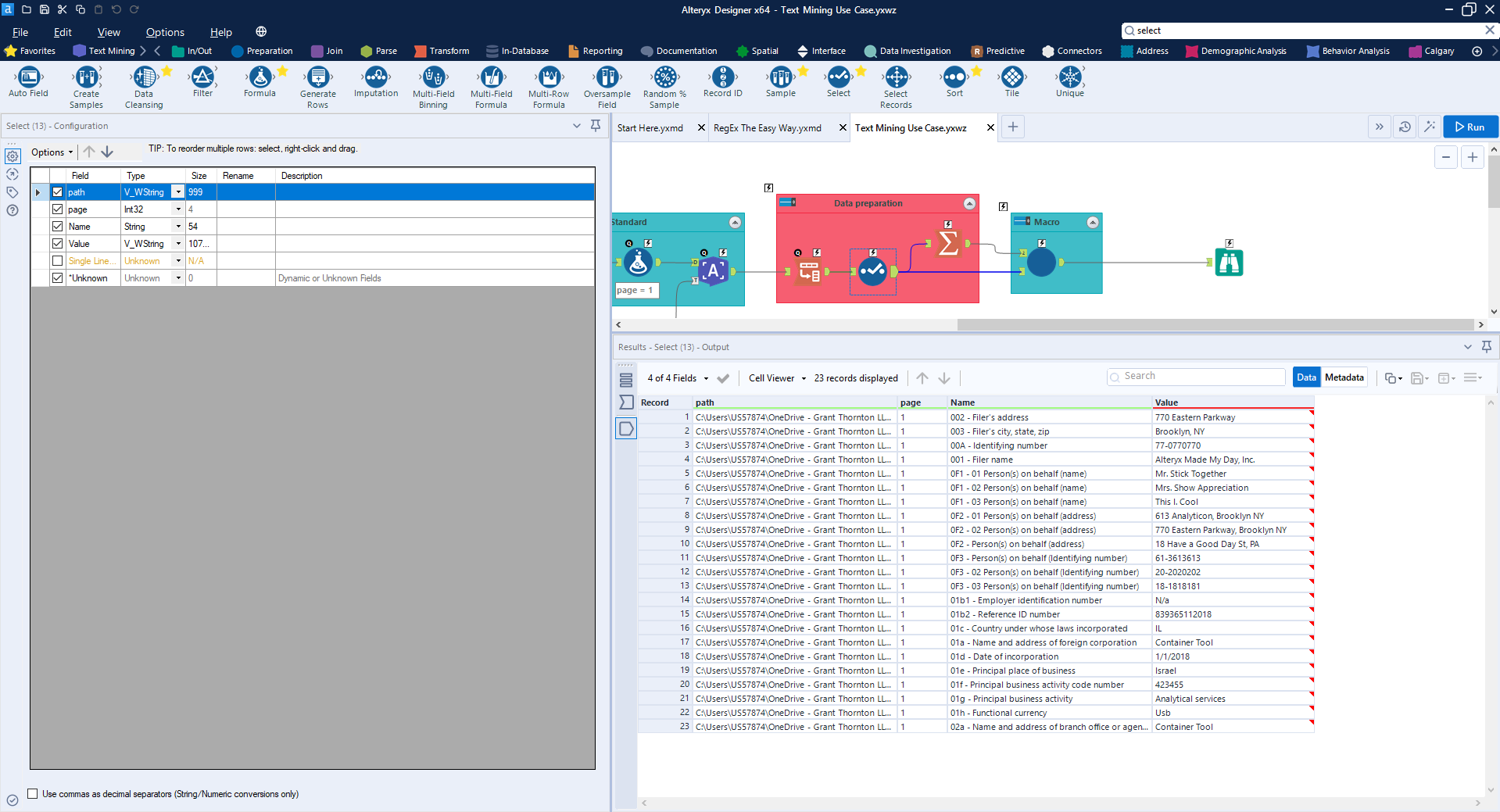This screenshot has height=812, width=1500.
Task: Check Use commas as decimal separators
Action: click(33, 793)
